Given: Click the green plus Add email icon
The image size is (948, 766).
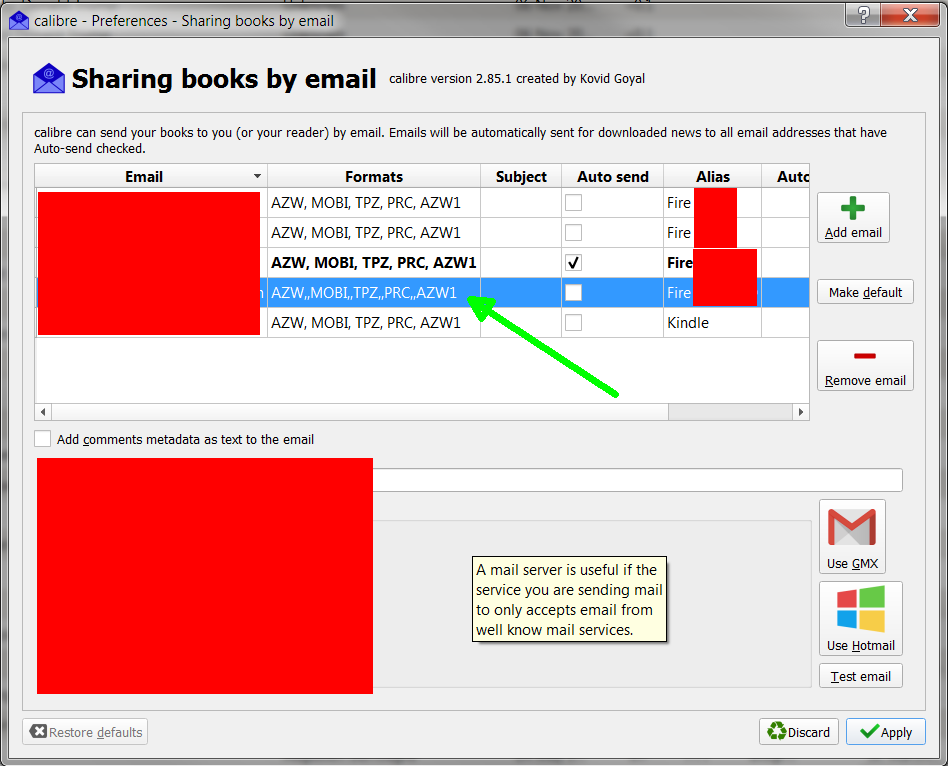Looking at the screenshot, I should (x=852, y=208).
